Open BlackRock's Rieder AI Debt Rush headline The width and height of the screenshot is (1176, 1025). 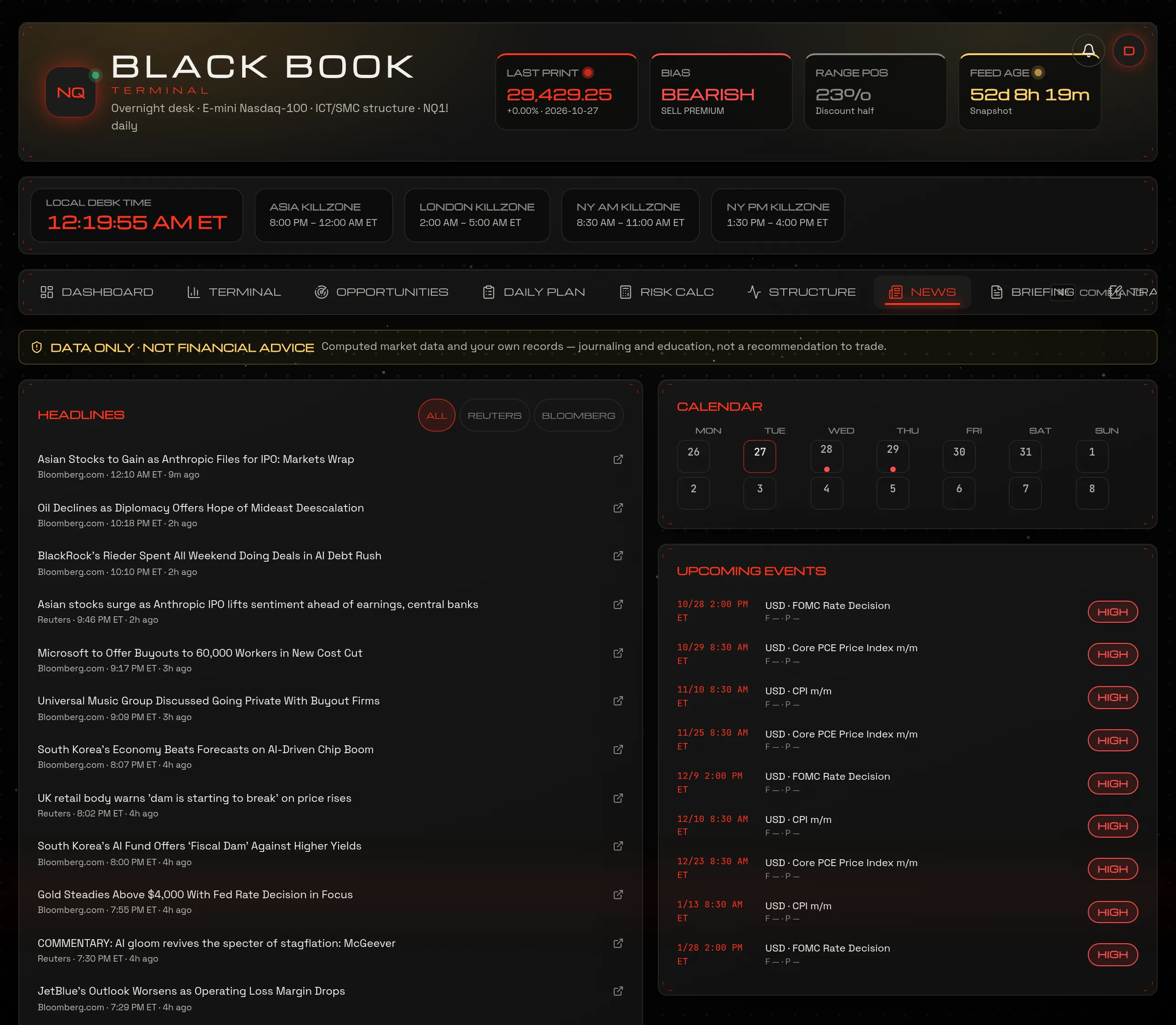[x=209, y=556]
